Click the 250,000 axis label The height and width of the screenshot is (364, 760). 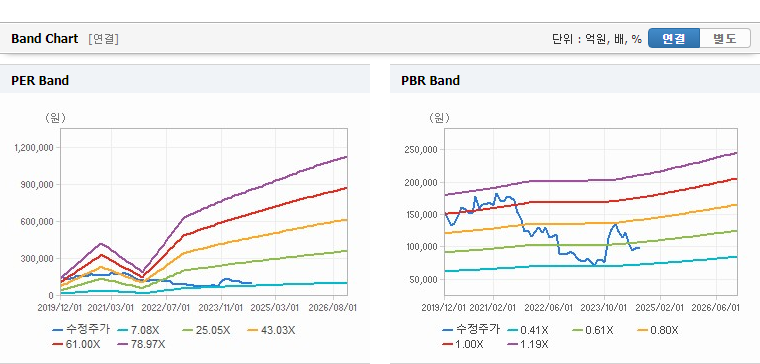[x=421, y=149]
